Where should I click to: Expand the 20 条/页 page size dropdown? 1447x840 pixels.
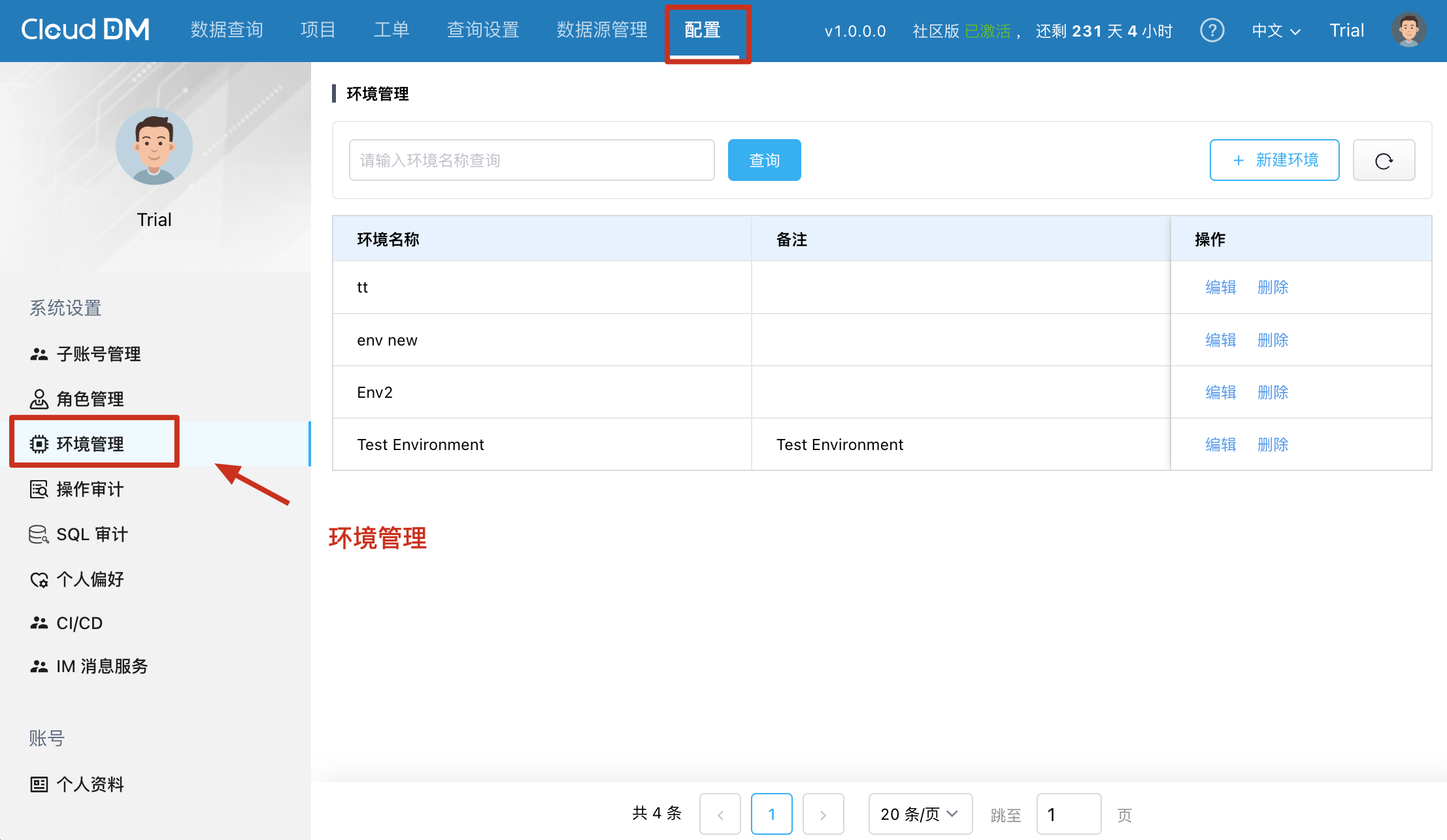919,814
